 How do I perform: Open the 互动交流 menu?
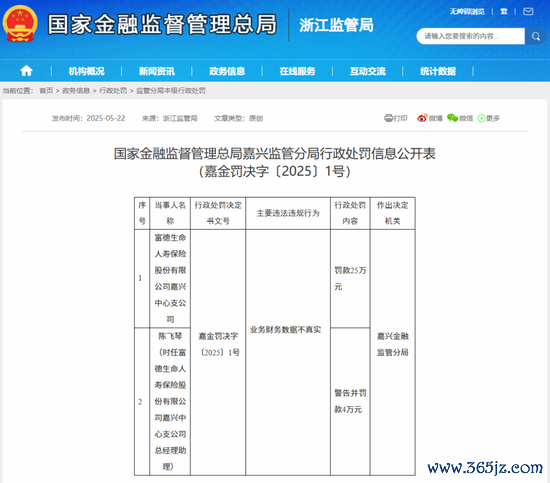368,71
